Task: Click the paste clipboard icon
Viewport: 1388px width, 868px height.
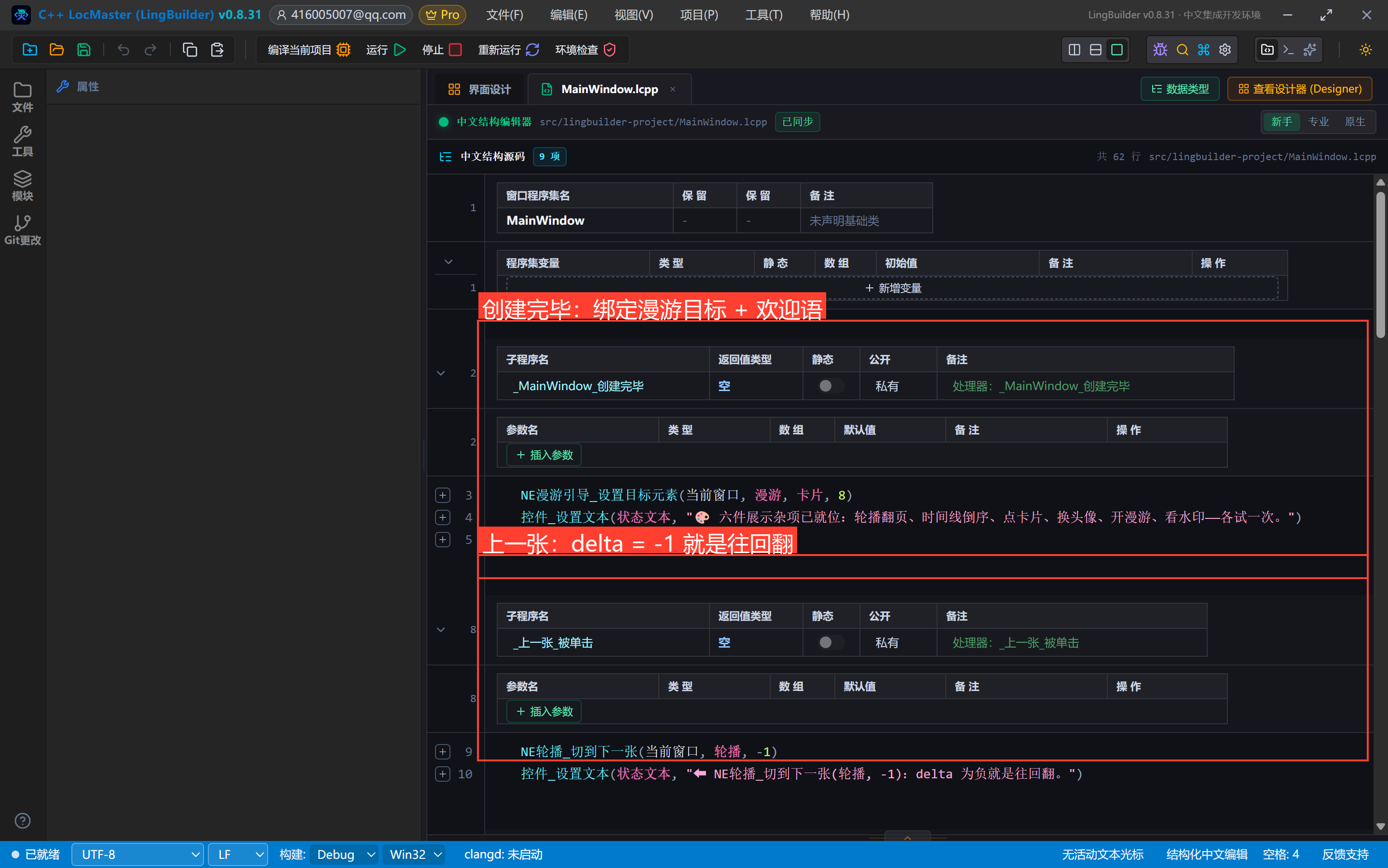Action: tap(217, 50)
